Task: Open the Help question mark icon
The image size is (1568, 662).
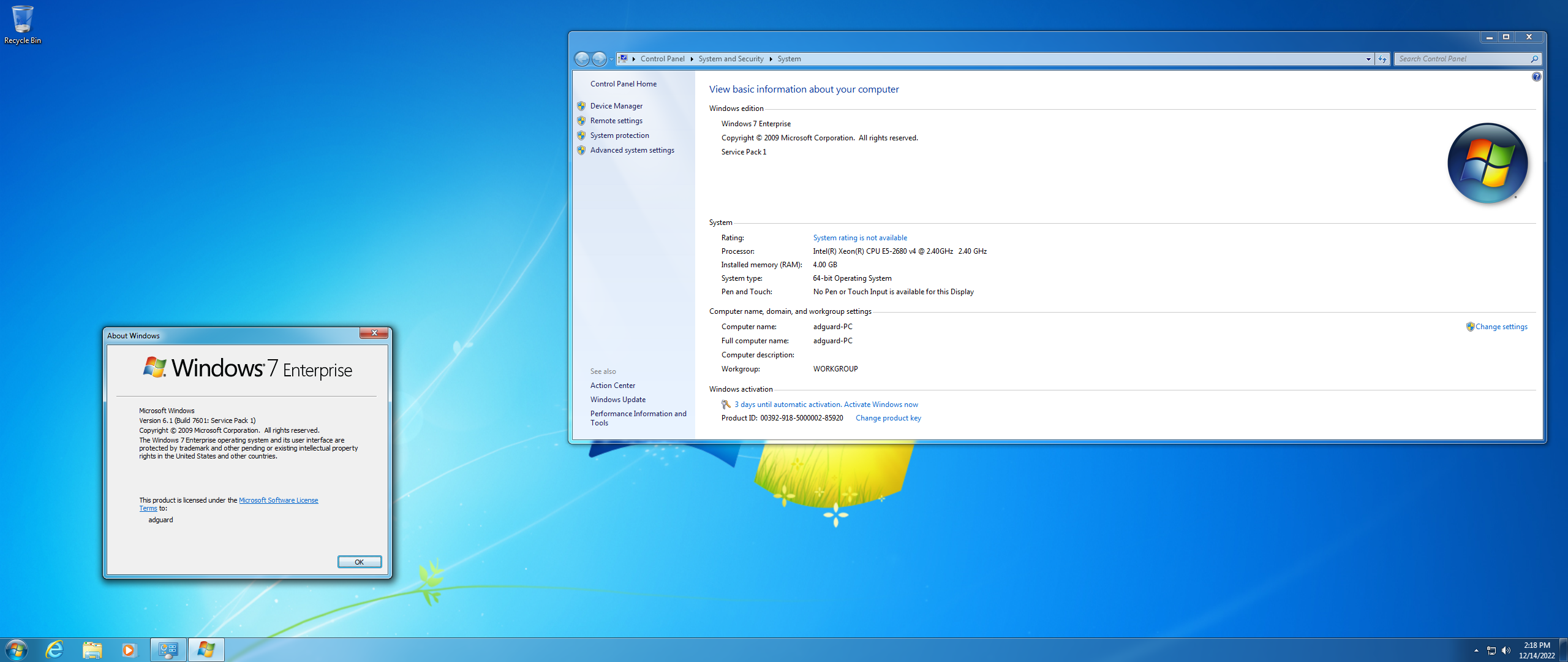Action: click(1536, 77)
